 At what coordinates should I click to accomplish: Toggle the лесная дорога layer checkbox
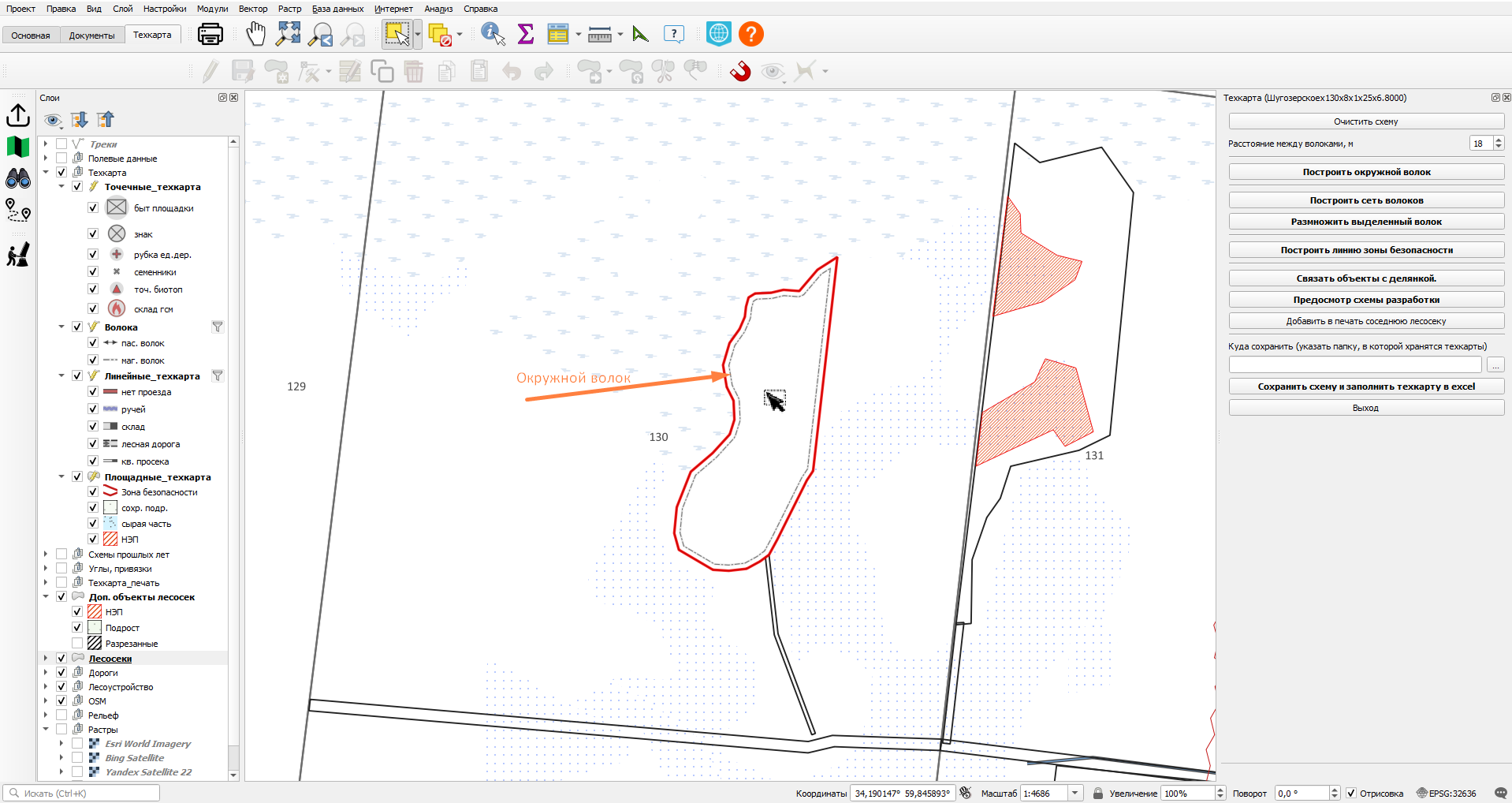[93, 444]
